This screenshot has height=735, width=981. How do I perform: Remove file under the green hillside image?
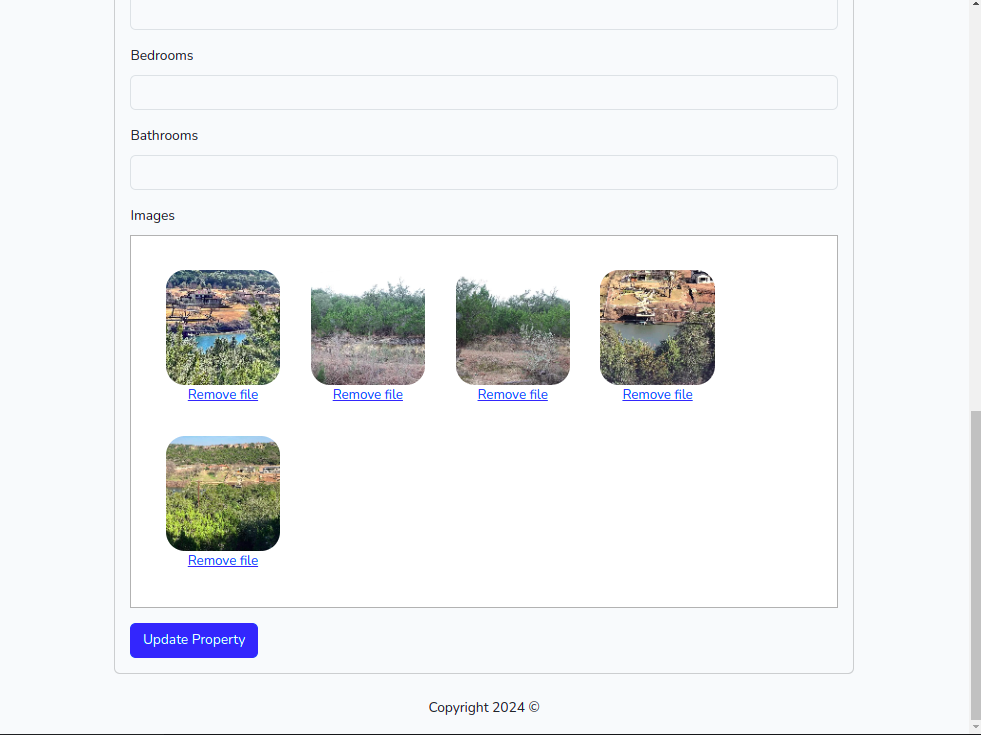tap(223, 560)
